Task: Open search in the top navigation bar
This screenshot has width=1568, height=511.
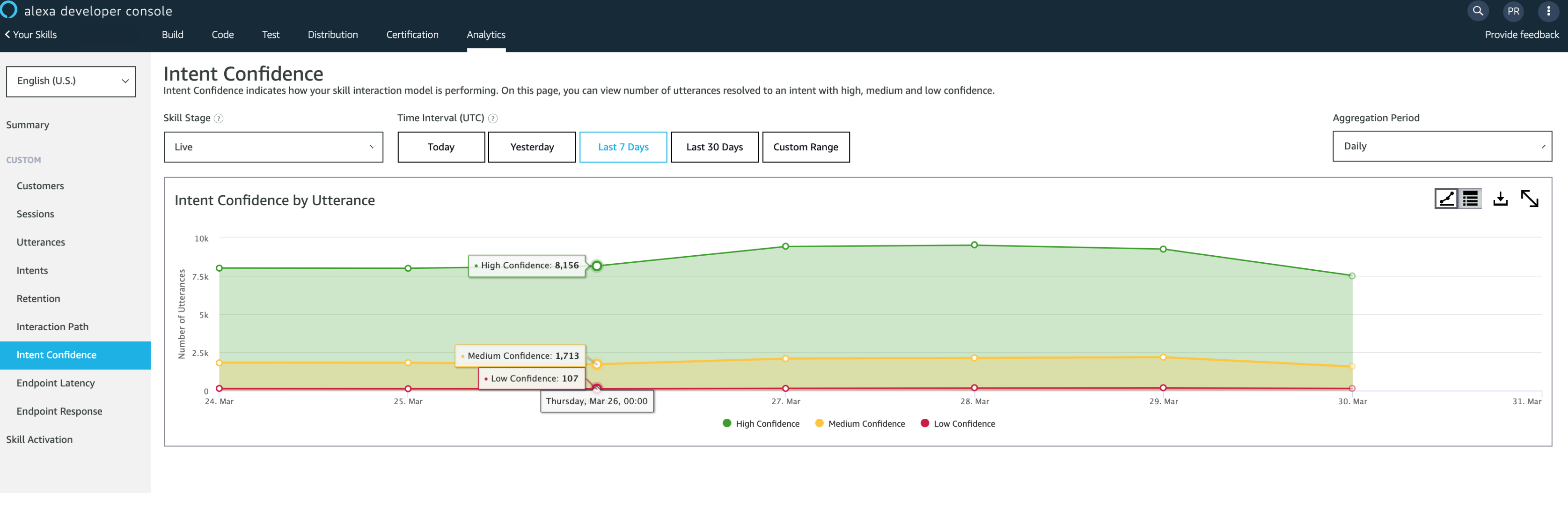Action: point(1478,11)
